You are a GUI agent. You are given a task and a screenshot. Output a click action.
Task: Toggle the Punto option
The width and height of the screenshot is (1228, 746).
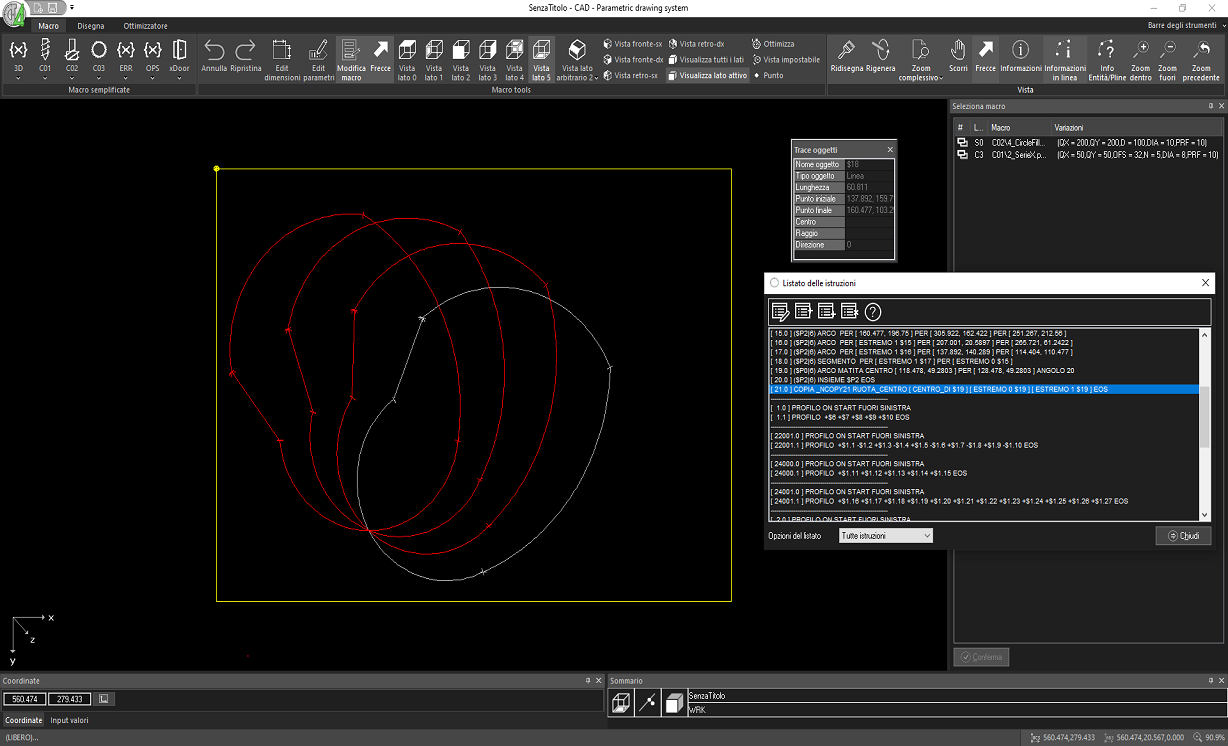pos(769,75)
